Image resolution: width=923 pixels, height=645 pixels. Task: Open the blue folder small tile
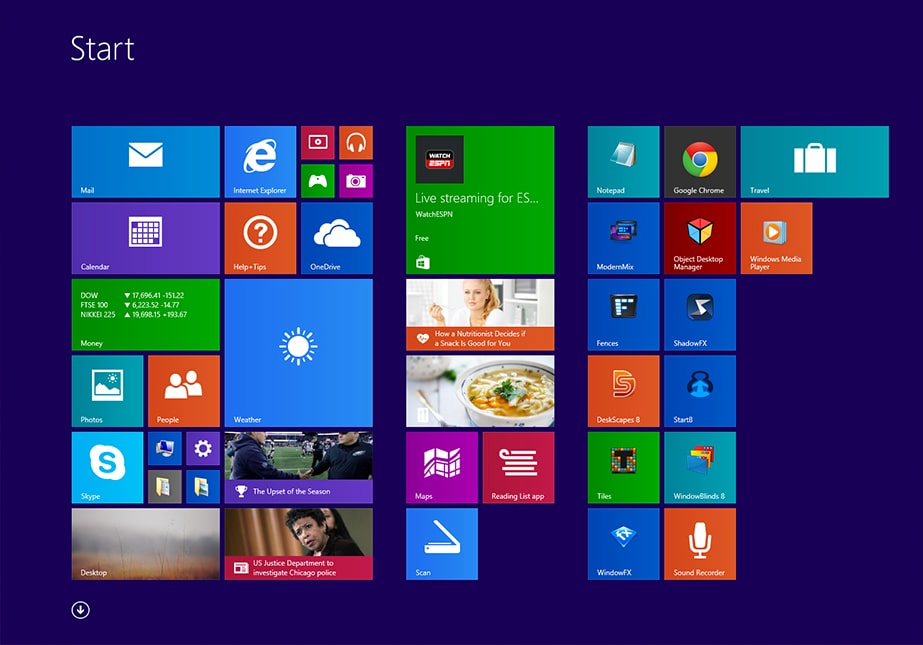(202, 487)
